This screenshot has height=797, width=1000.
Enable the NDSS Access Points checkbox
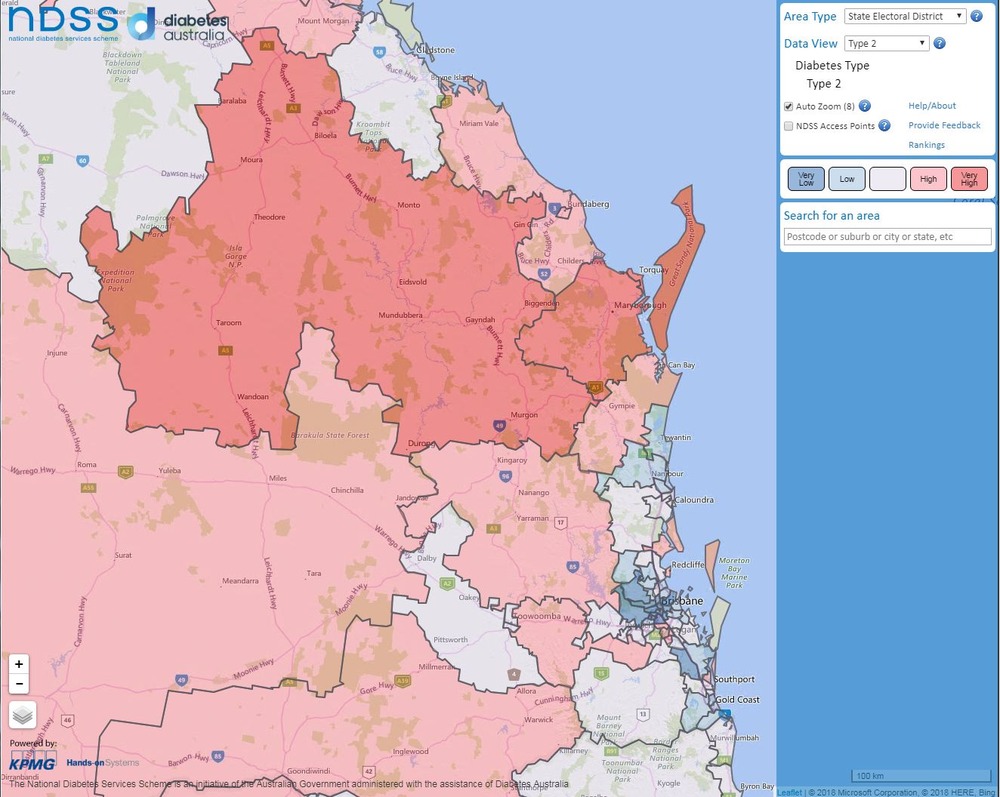point(788,126)
